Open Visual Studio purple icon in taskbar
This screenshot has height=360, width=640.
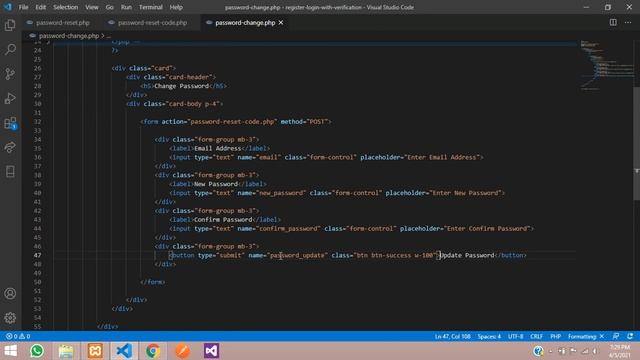[211, 351]
